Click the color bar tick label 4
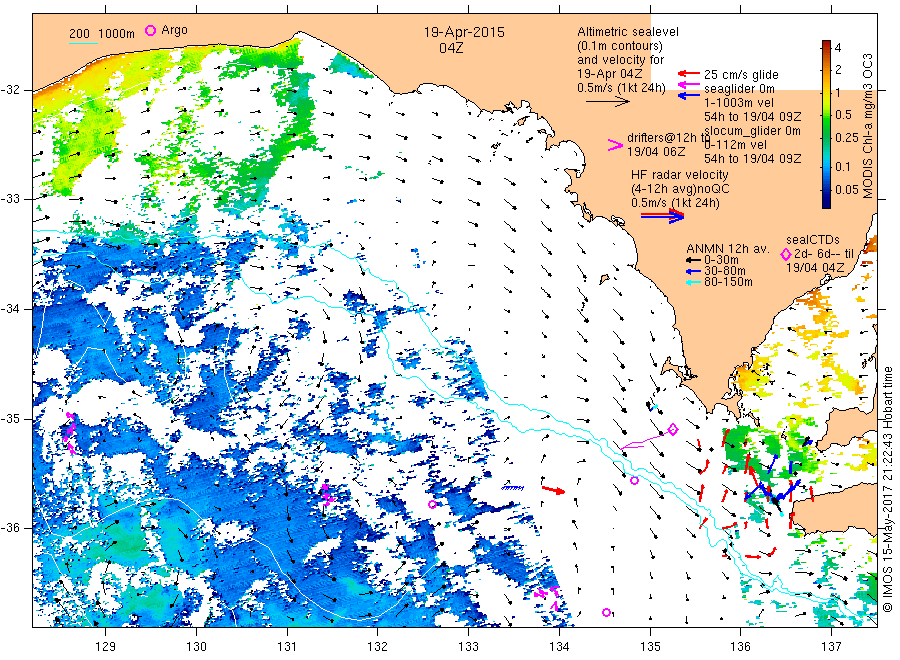 click(838, 48)
